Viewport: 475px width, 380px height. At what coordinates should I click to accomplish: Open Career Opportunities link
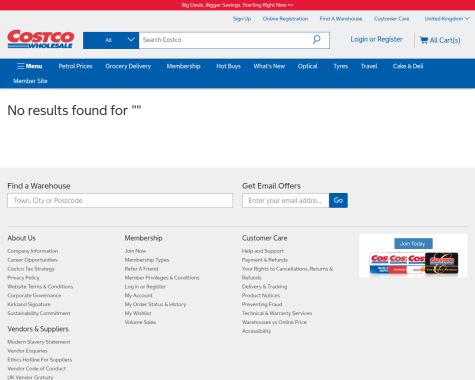coord(32,260)
